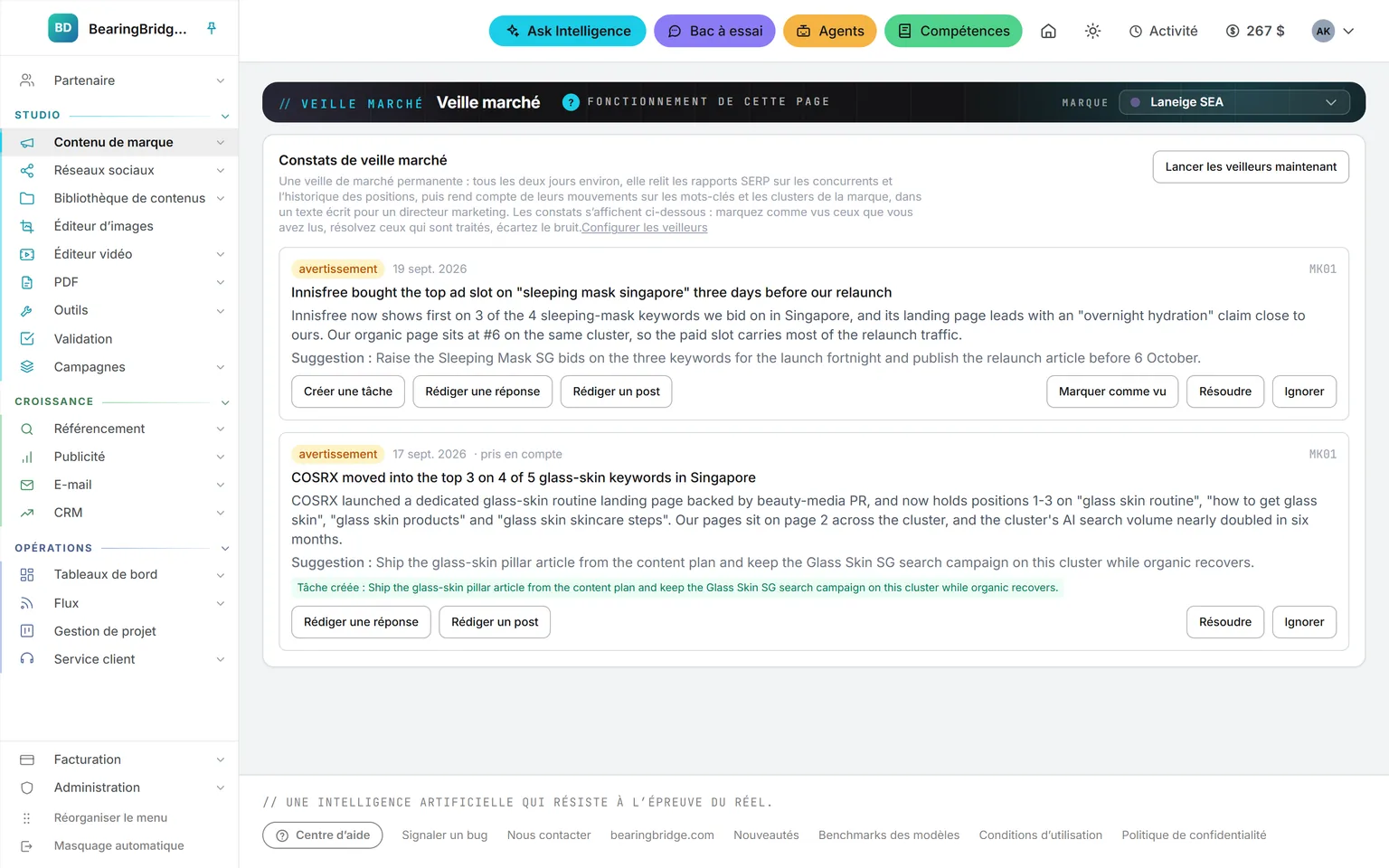
Task: Open Ask Intelligence
Action: click(x=568, y=31)
